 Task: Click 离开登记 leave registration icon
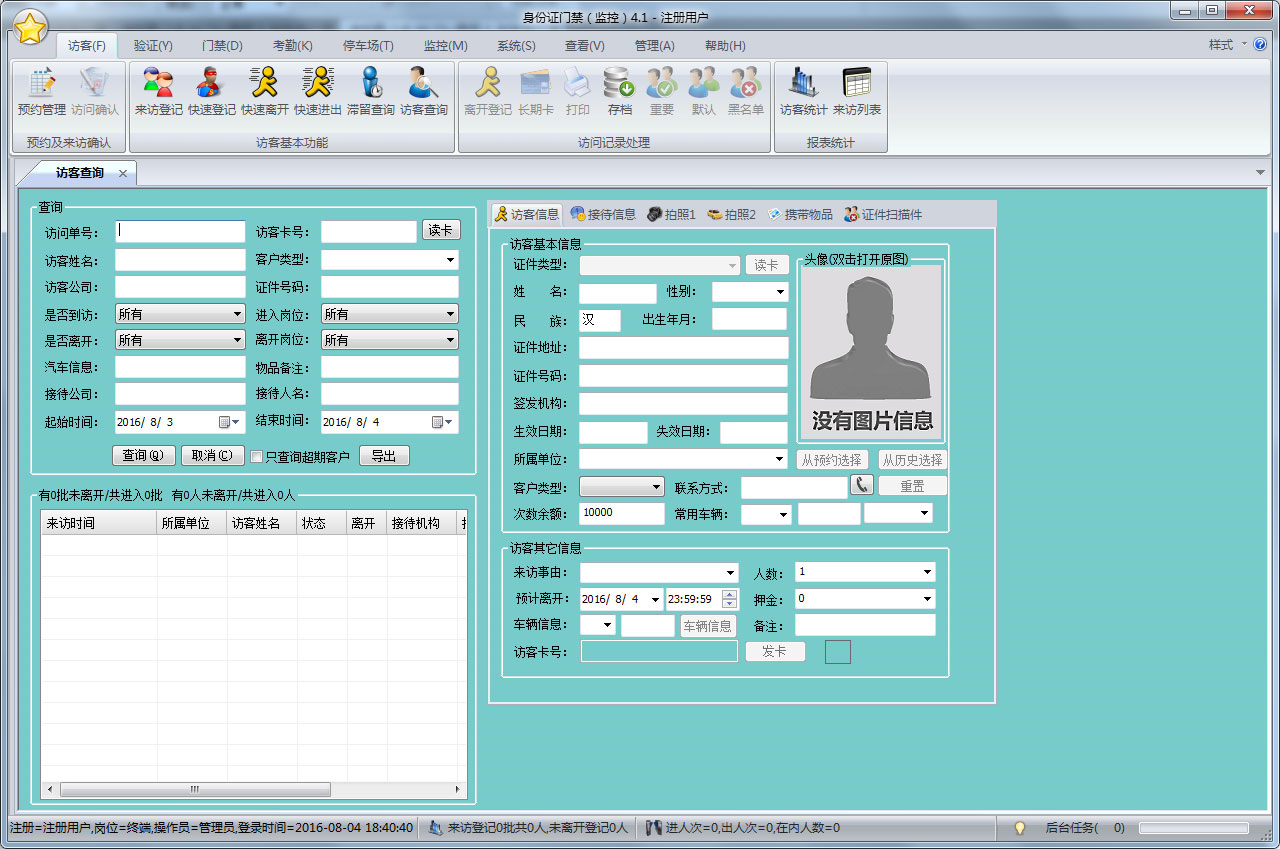coord(488,92)
